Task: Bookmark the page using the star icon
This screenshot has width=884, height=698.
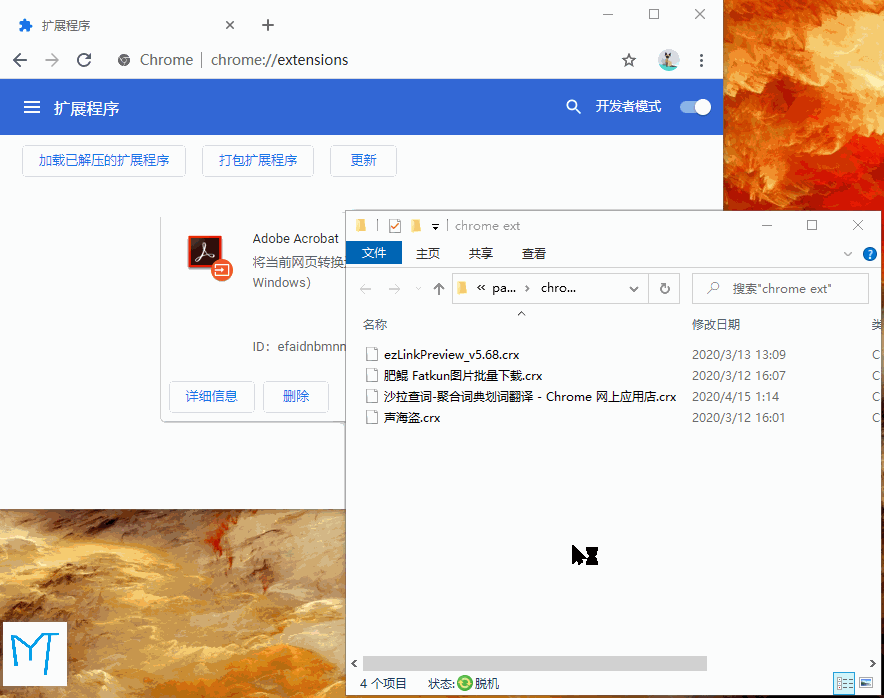Action: (x=629, y=60)
